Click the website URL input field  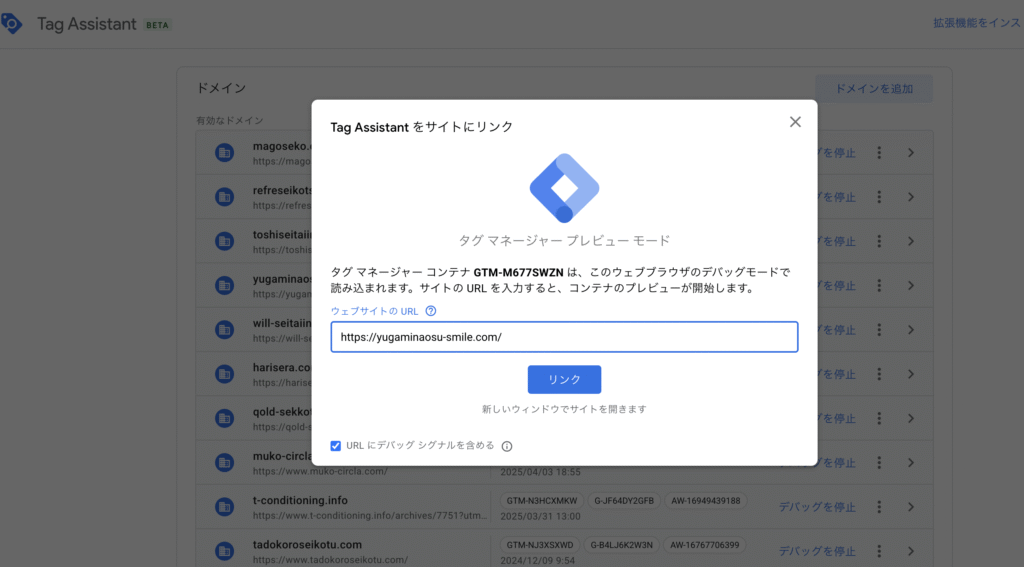coord(564,337)
